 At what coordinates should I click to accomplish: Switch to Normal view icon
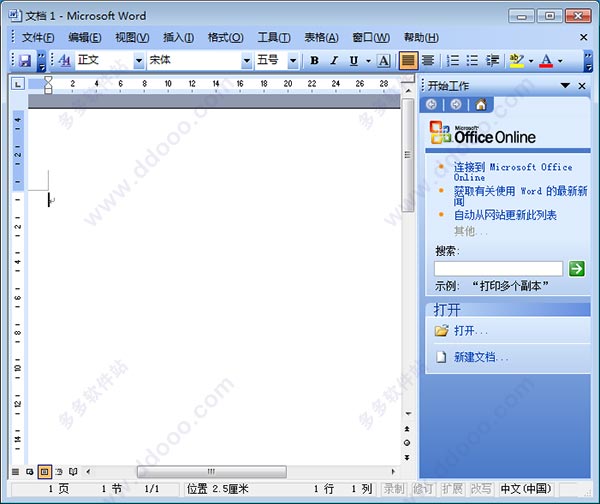click(x=15, y=472)
